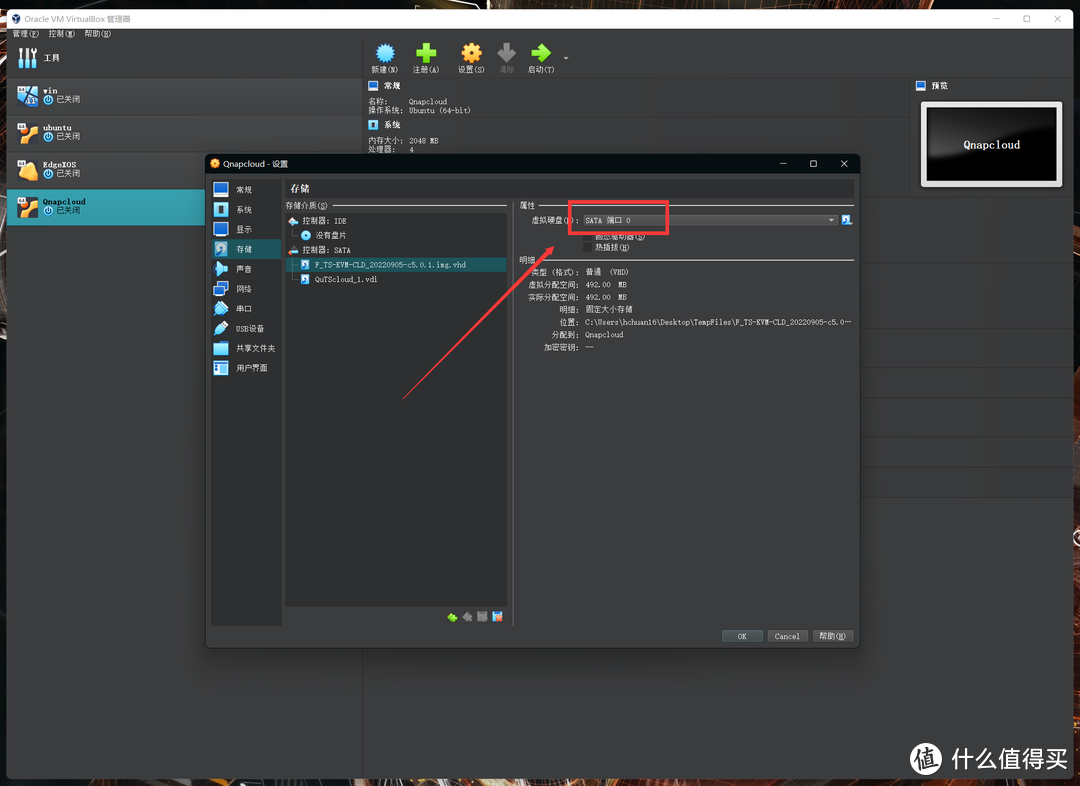Switch to 用户界面 settings category

[x=246, y=369]
